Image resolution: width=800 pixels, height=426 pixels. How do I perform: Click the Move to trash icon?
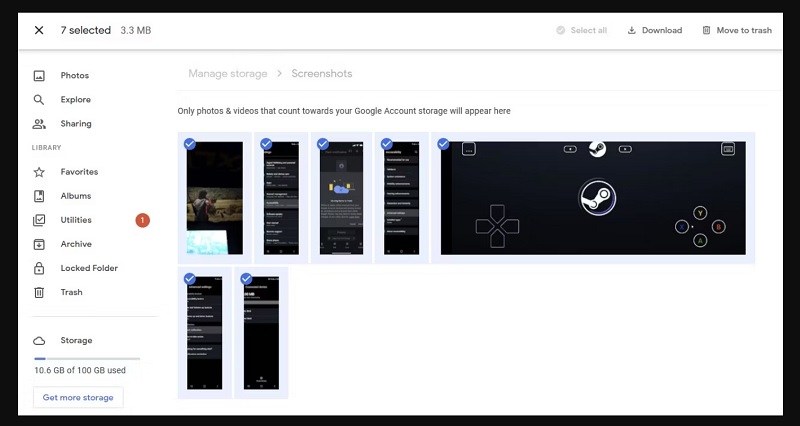[707, 30]
